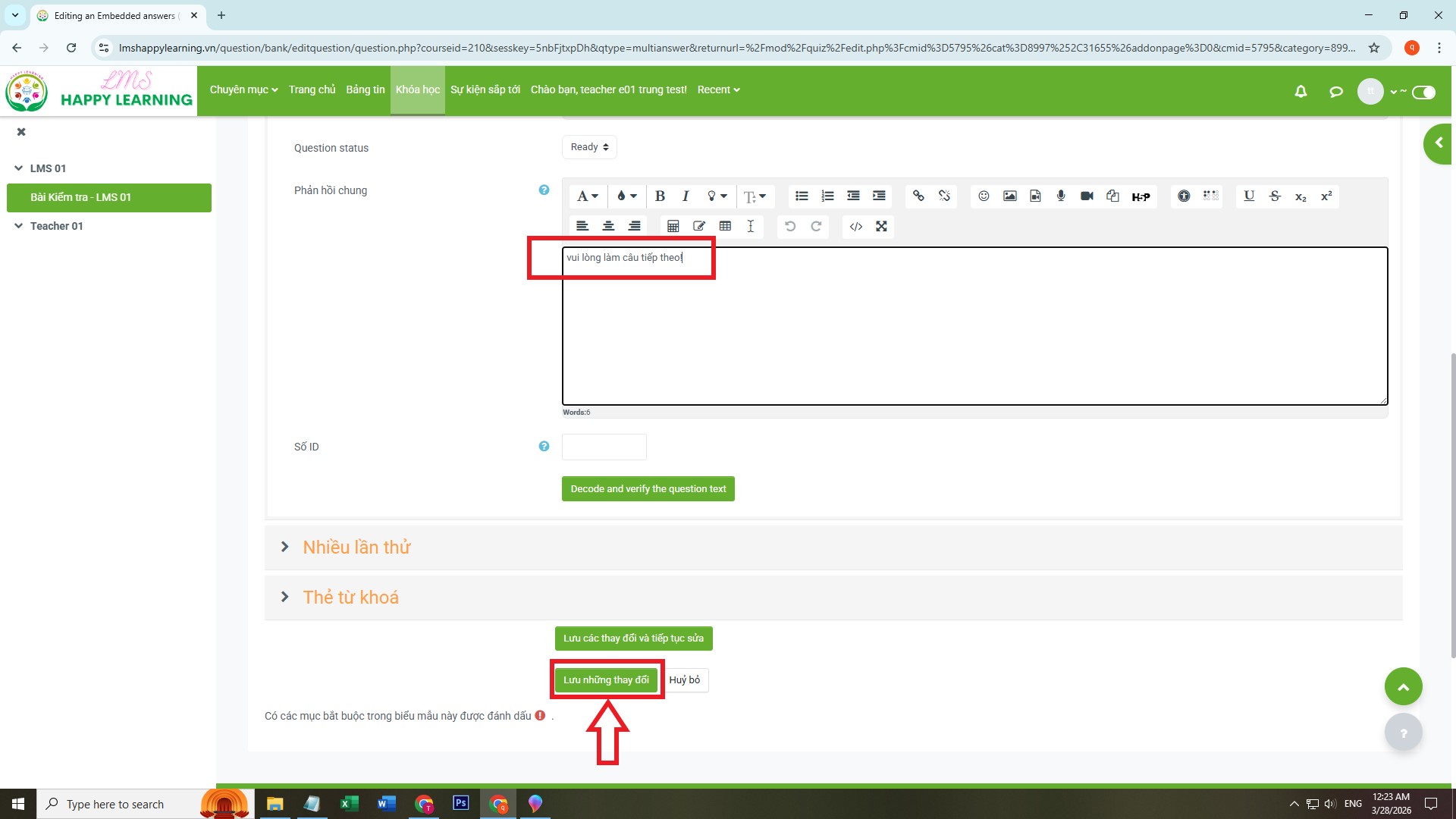The image size is (1456, 819).
Task: Click the equation editor calculator icon
Action: (x=673, y=227)
